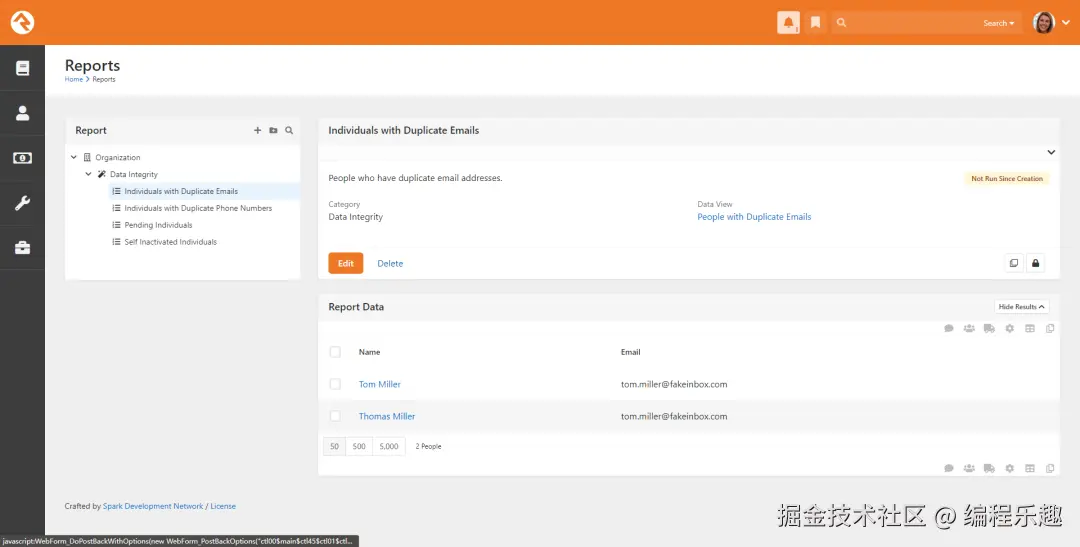Open the notifications bell icon

click(x=789, y=23)
